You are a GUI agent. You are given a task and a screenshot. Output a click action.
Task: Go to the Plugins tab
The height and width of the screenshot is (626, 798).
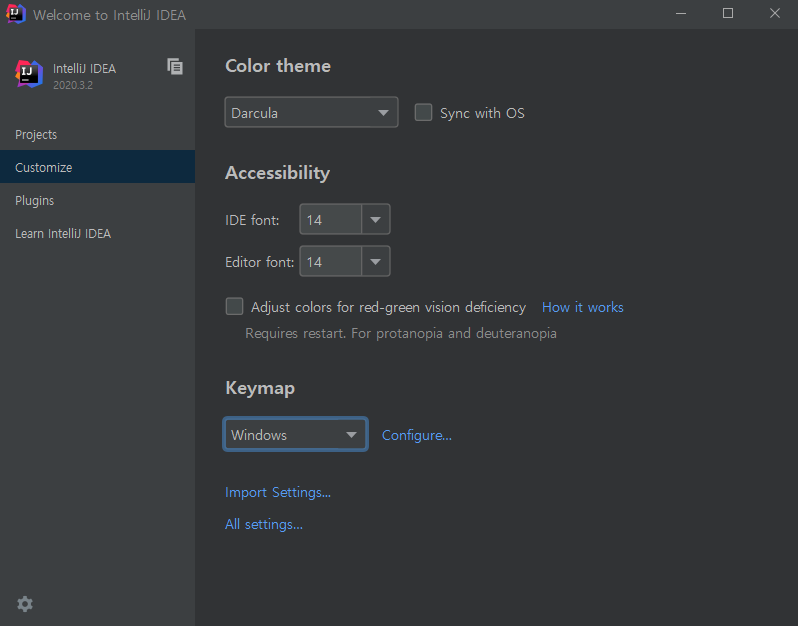[x=97, y=201]
